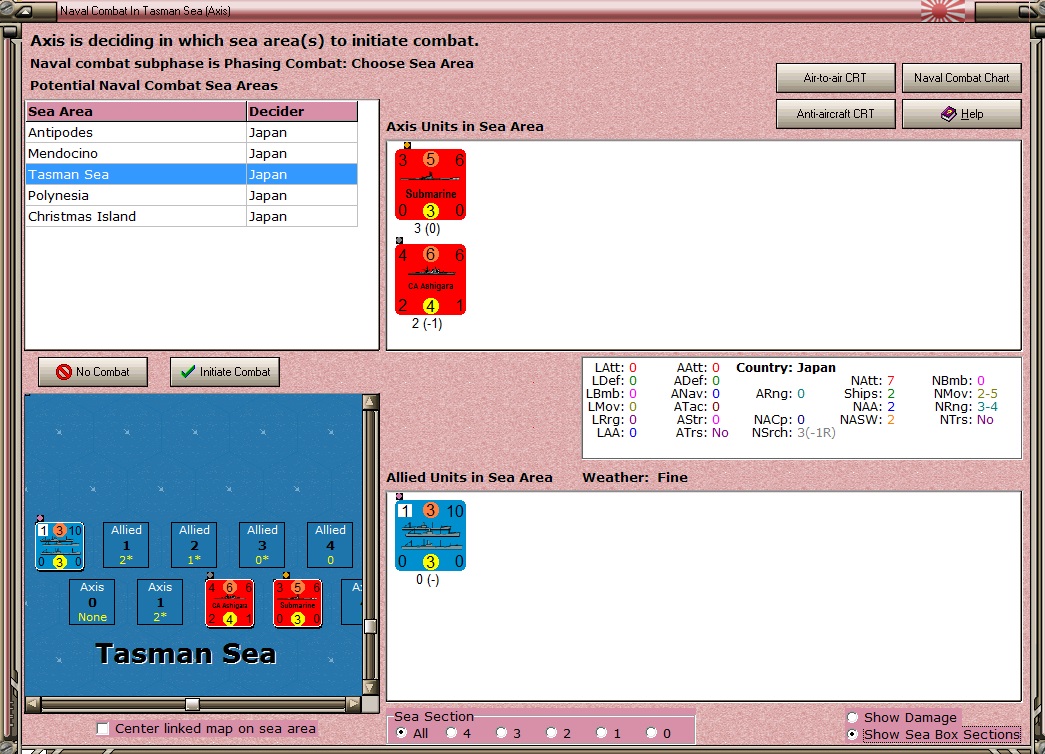1045x754 pixels.
Task: Click the map's horizontal scrollbar left arrow
Action: 33,704
